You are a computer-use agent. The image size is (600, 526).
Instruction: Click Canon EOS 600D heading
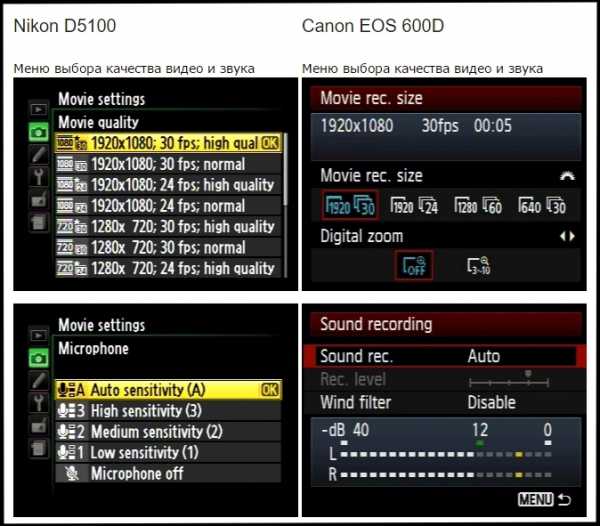pos(373,26)
